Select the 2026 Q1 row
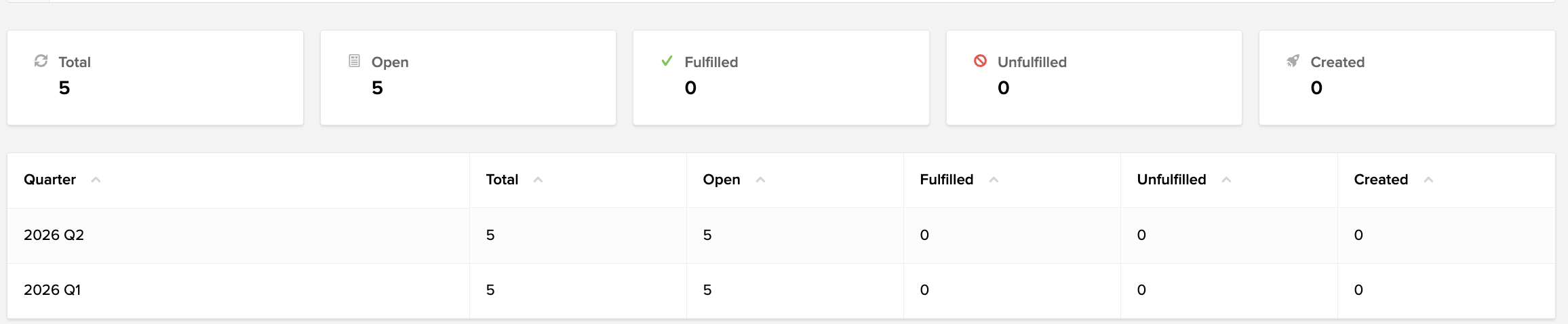Image resolution: width=1568 pixels, height=324 pixels. tap(781, 290)
